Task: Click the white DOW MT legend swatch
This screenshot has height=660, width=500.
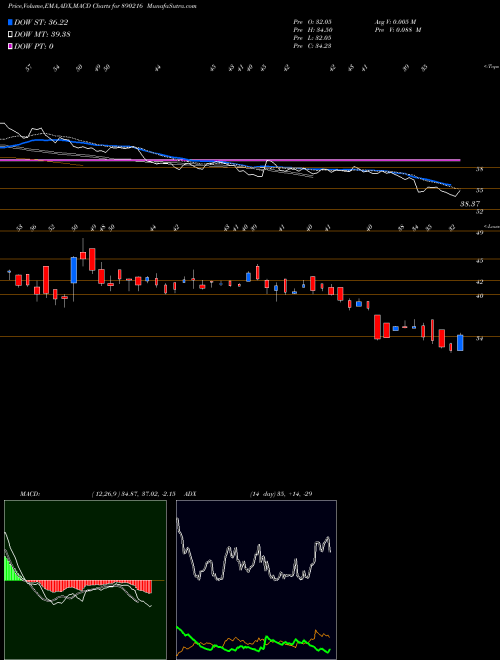Action: [11, 34]
